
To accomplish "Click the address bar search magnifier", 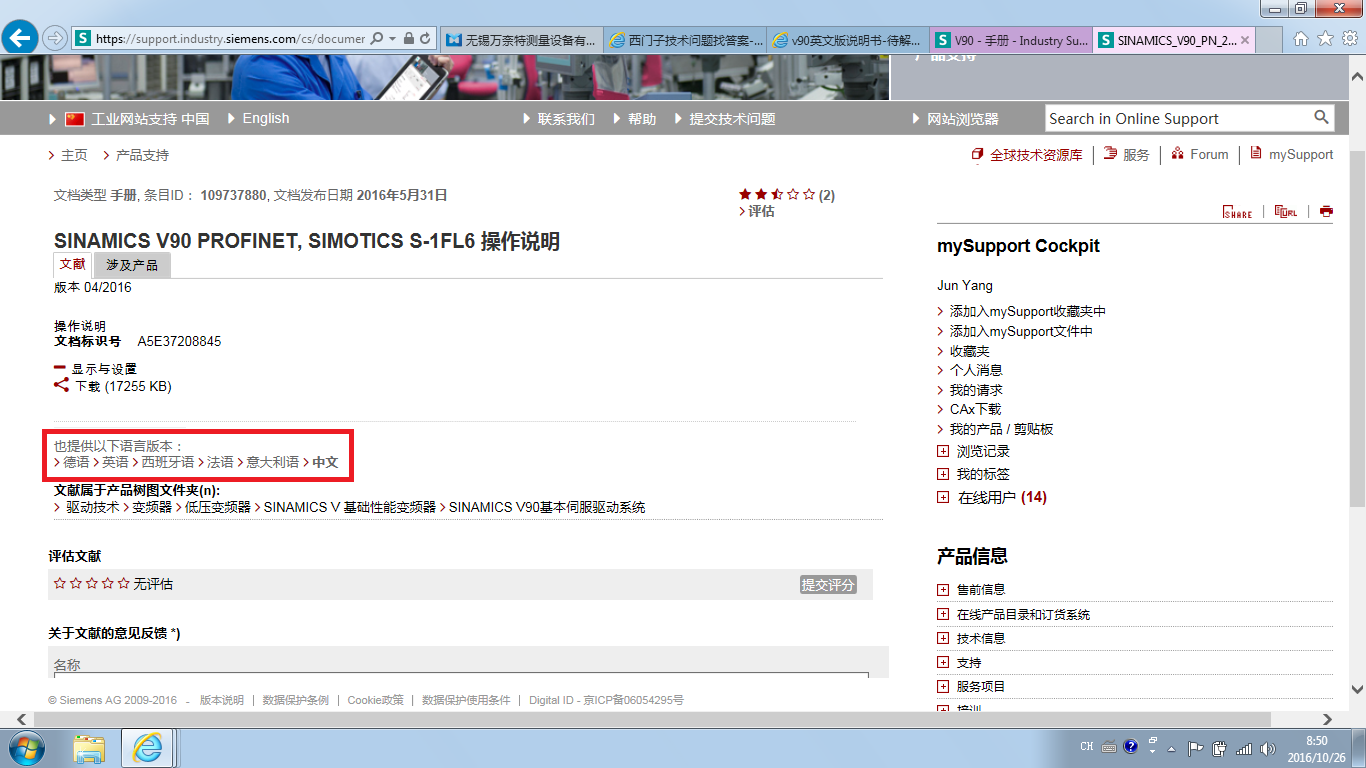I will click(377, 39).
